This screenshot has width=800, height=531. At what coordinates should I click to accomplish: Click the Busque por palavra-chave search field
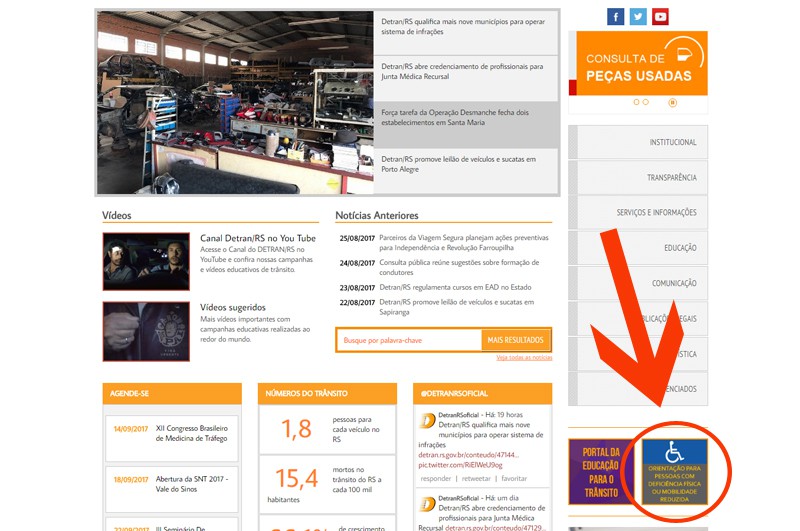click(x=409, y=340)
